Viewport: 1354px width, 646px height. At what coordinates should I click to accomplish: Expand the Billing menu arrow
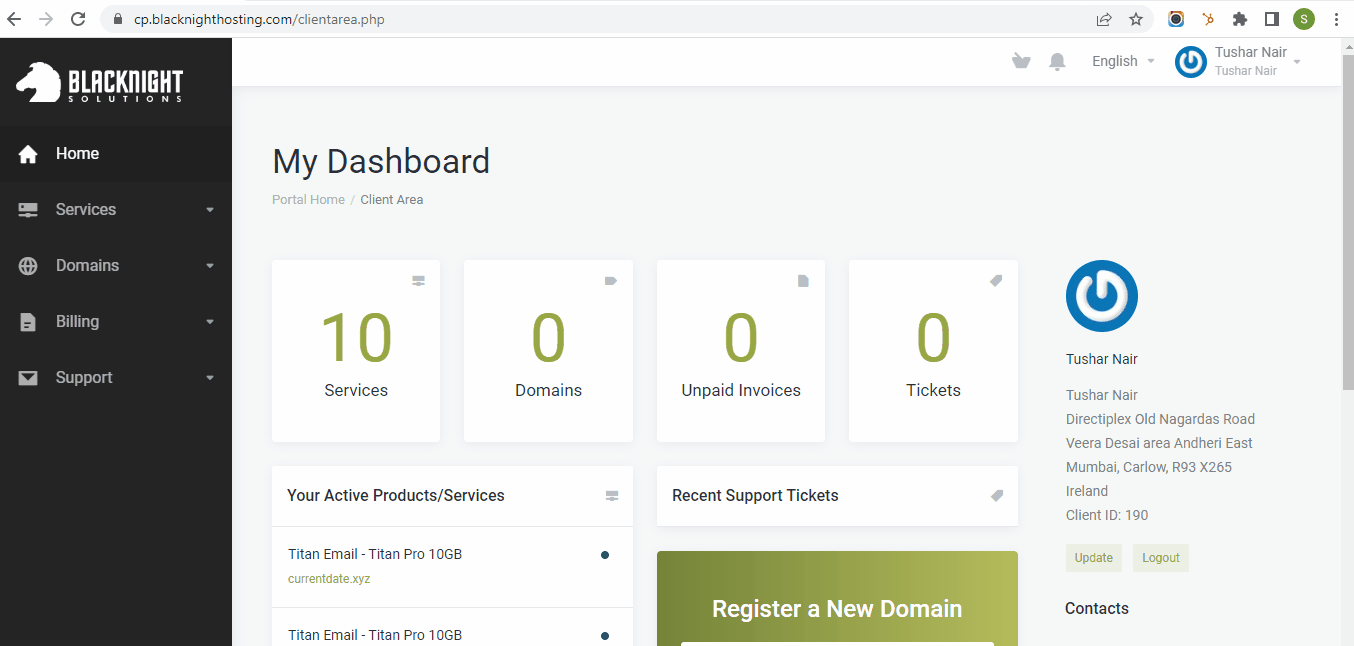point(210,322)
